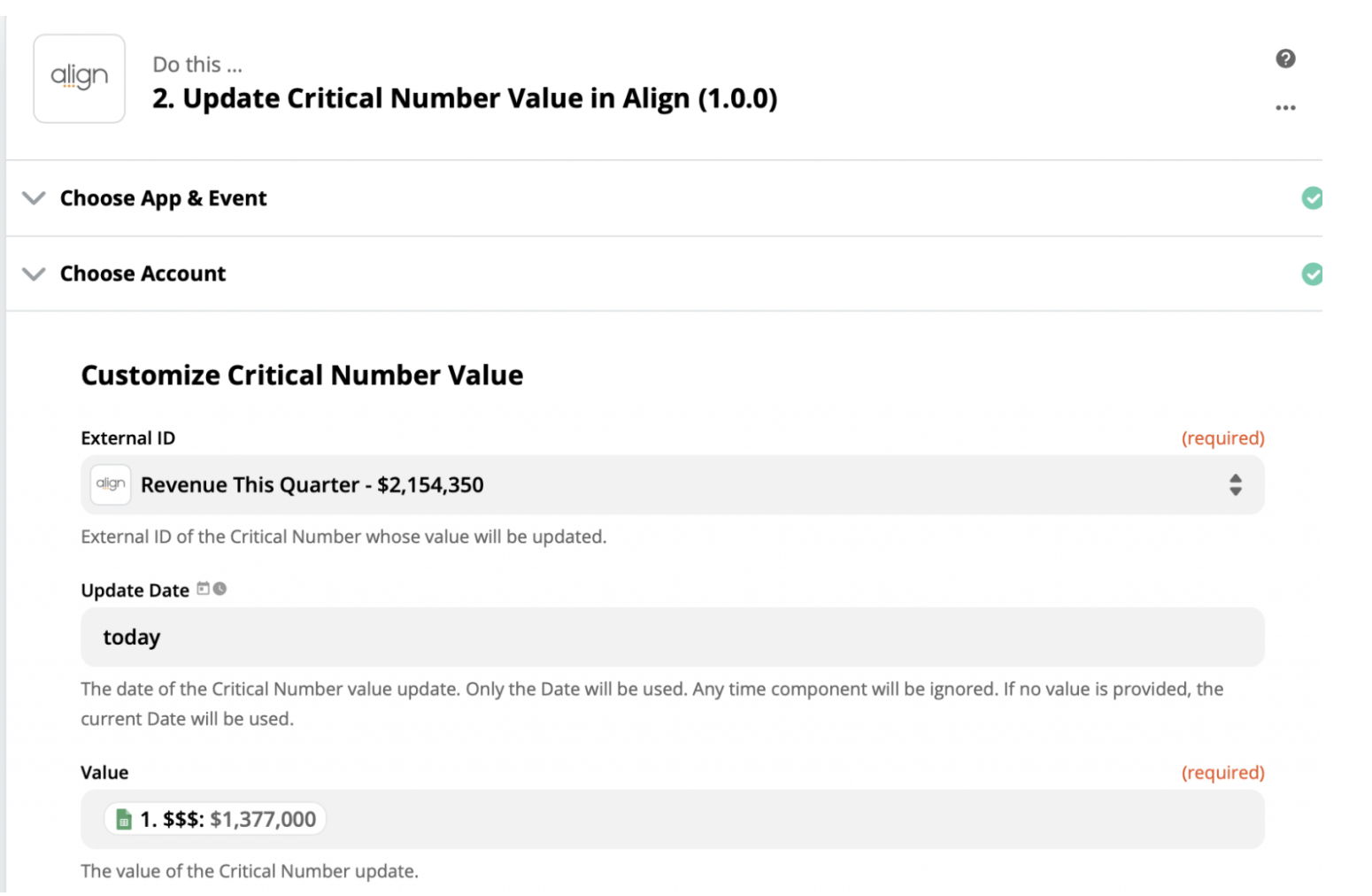
Task: Click the Customize Critical Number Value heading
Action: tap(302, 375)
